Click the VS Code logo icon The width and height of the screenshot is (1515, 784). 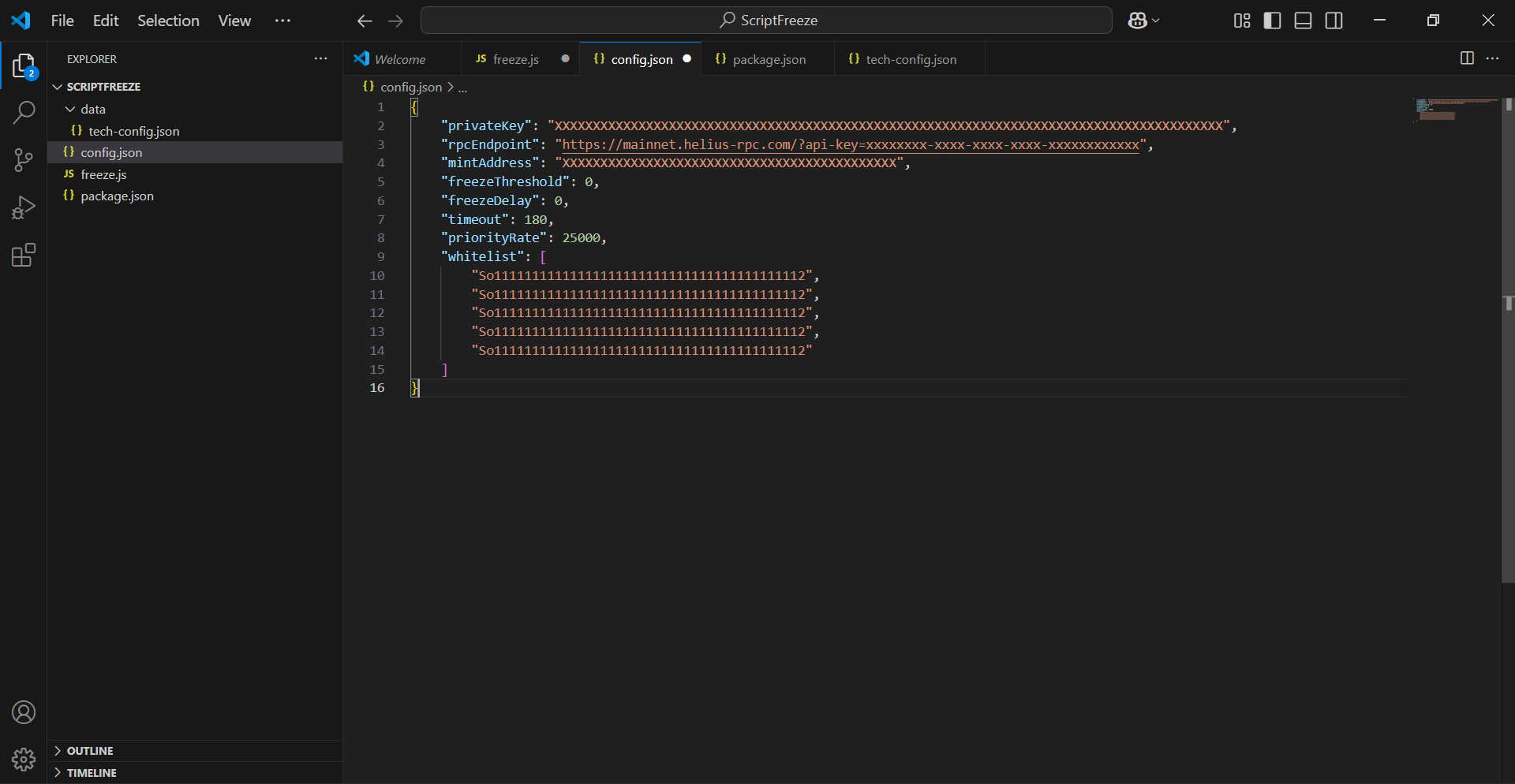click(x=21, y=21)
